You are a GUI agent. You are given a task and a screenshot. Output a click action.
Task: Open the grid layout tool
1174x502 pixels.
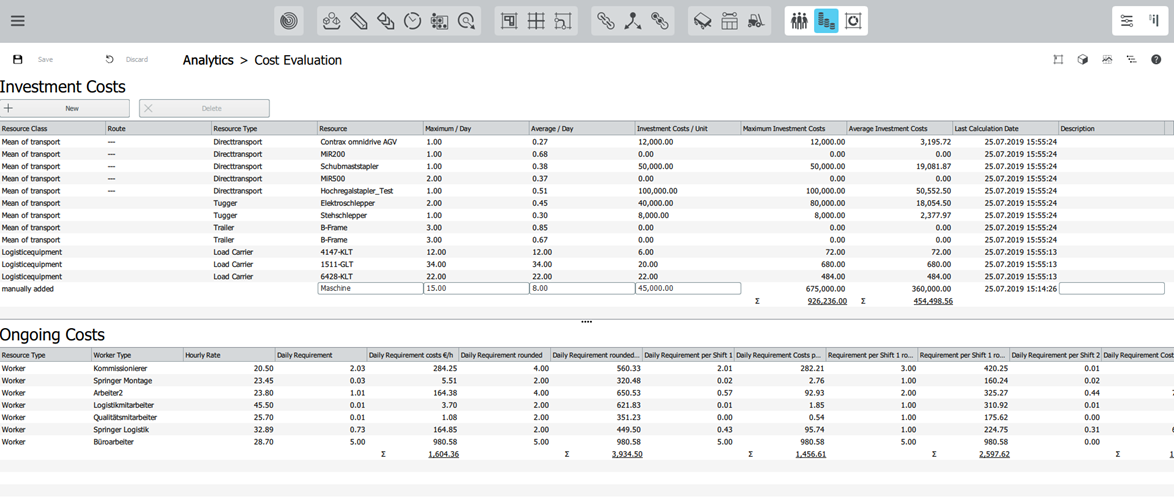[536, 21]
